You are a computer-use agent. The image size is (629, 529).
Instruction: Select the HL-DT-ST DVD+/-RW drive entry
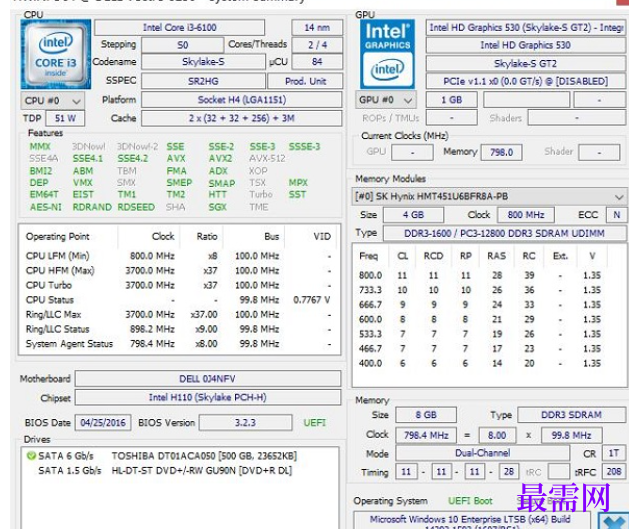[x=202, y=470]
